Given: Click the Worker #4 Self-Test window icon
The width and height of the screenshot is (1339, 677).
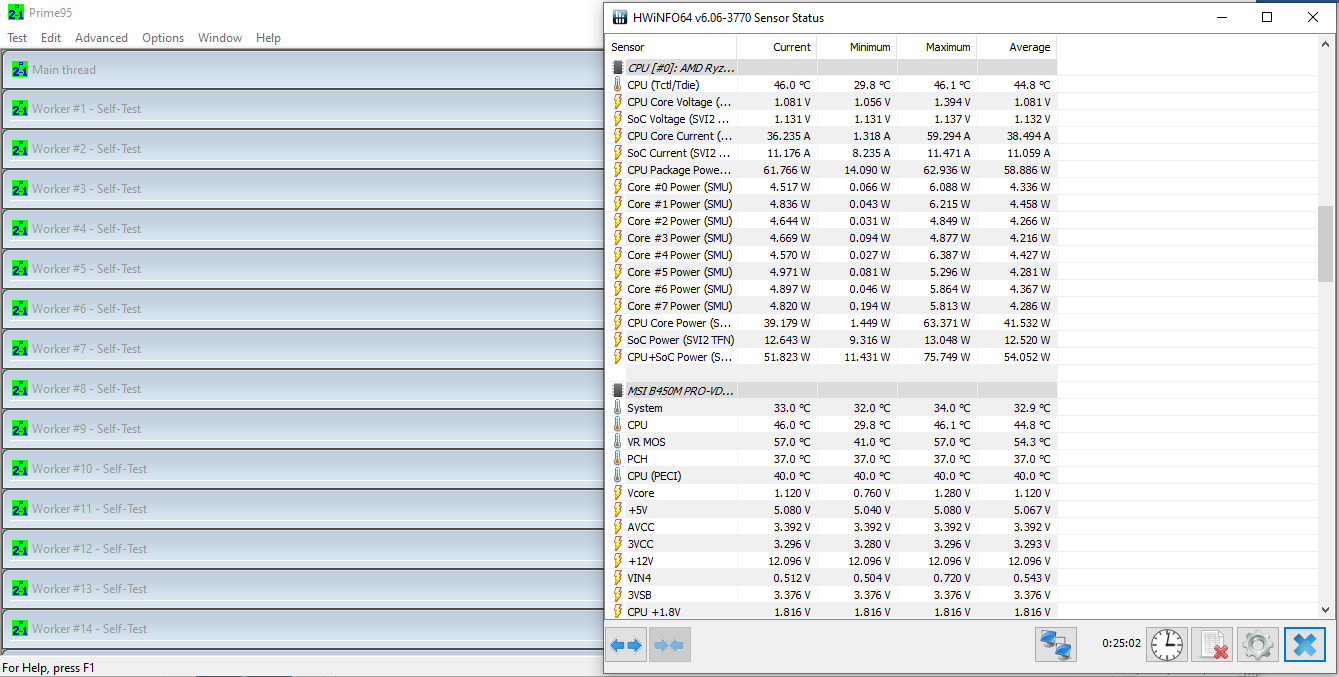Looking at the screenshot, I should pyautogui.click(x=20, y=229).
